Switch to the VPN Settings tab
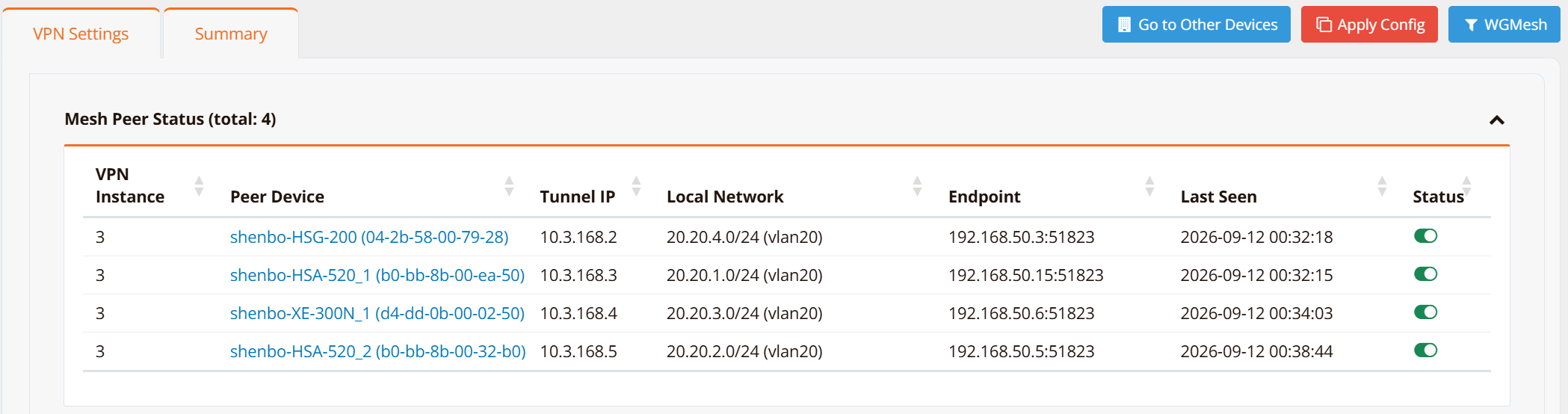This screenshot has width=1568, height=414. (81, 34)
